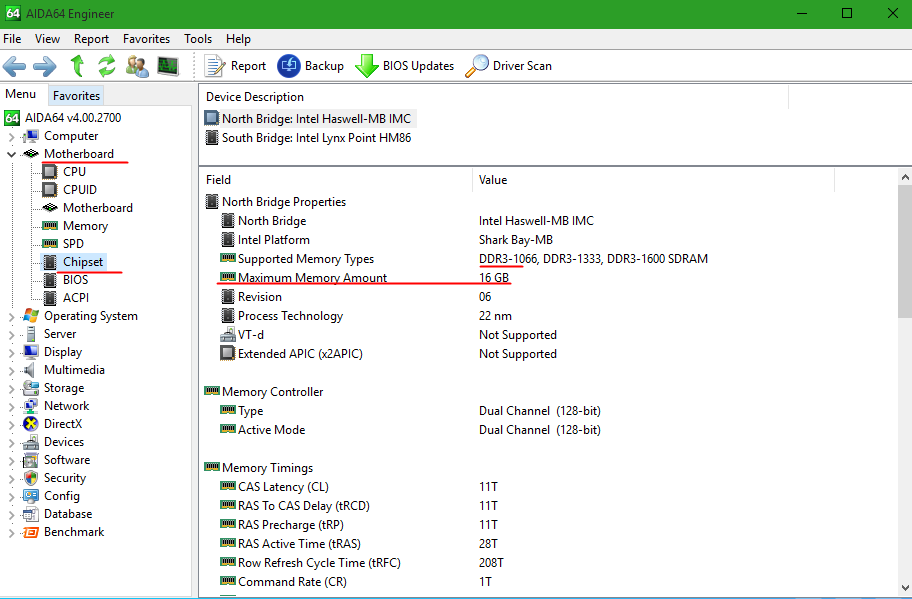Expand the Computer tree node
This screenshot has width=912, height=599.
[x=12, y=136]
